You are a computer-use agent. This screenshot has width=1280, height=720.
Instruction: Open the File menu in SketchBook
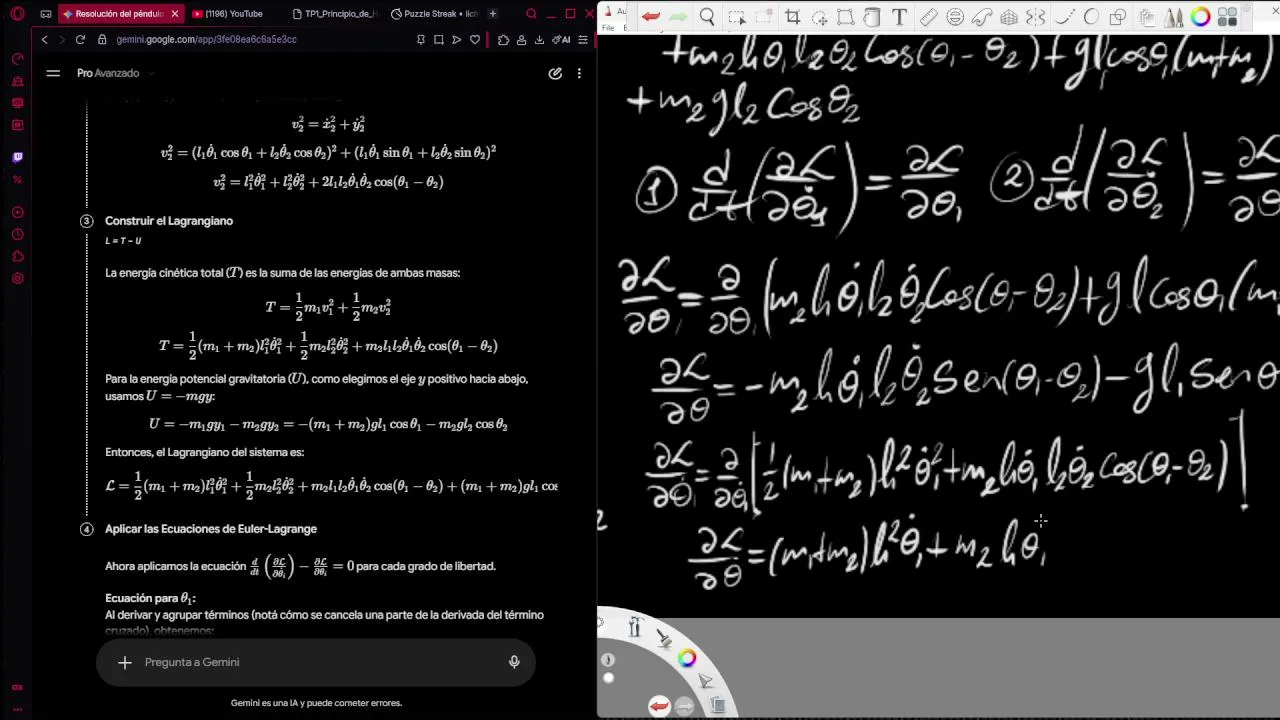click(608, 27)
